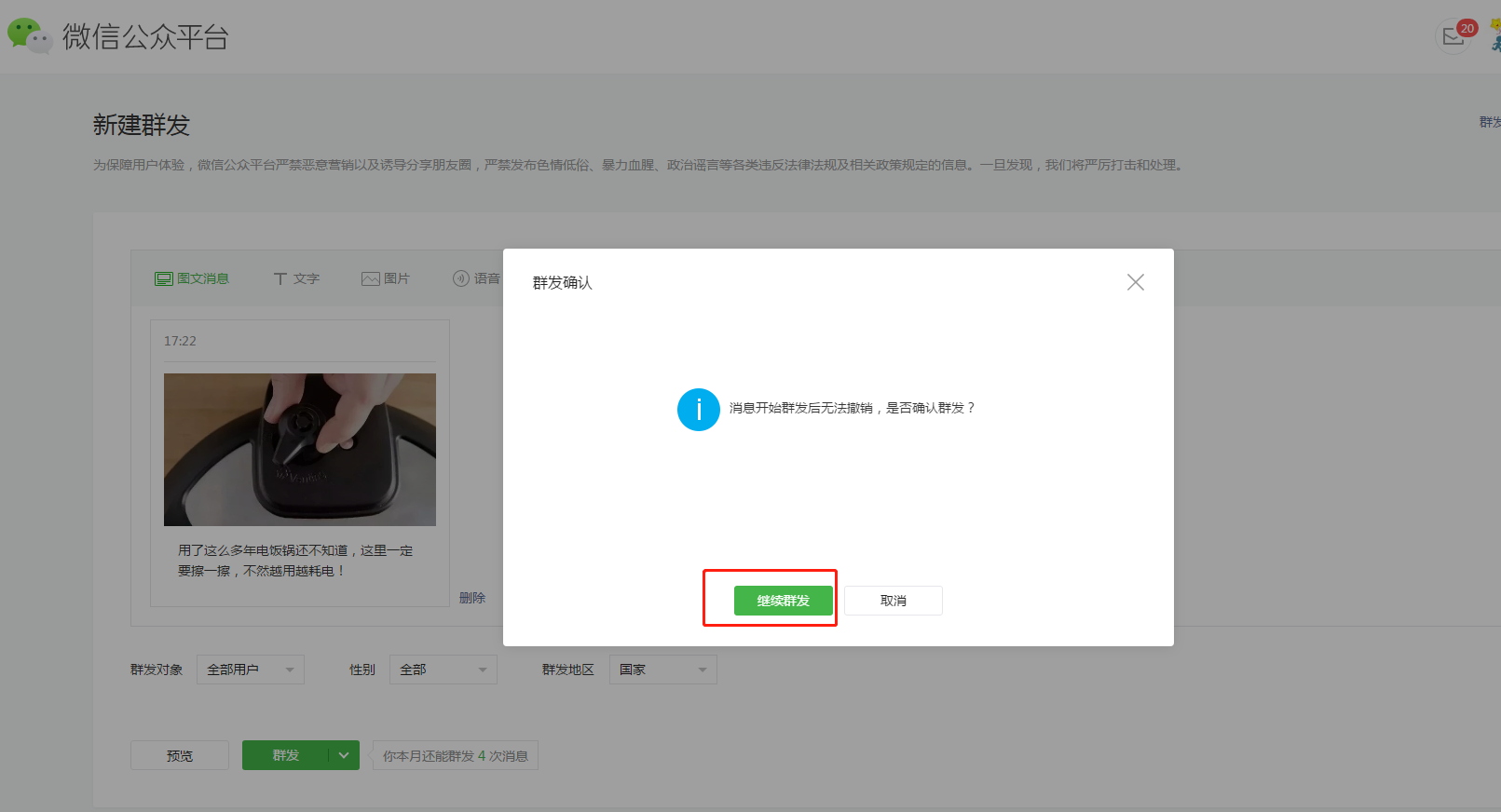Switch to the 语音 tab
This screenshot has height=812, width=1501.
point(476,278)
